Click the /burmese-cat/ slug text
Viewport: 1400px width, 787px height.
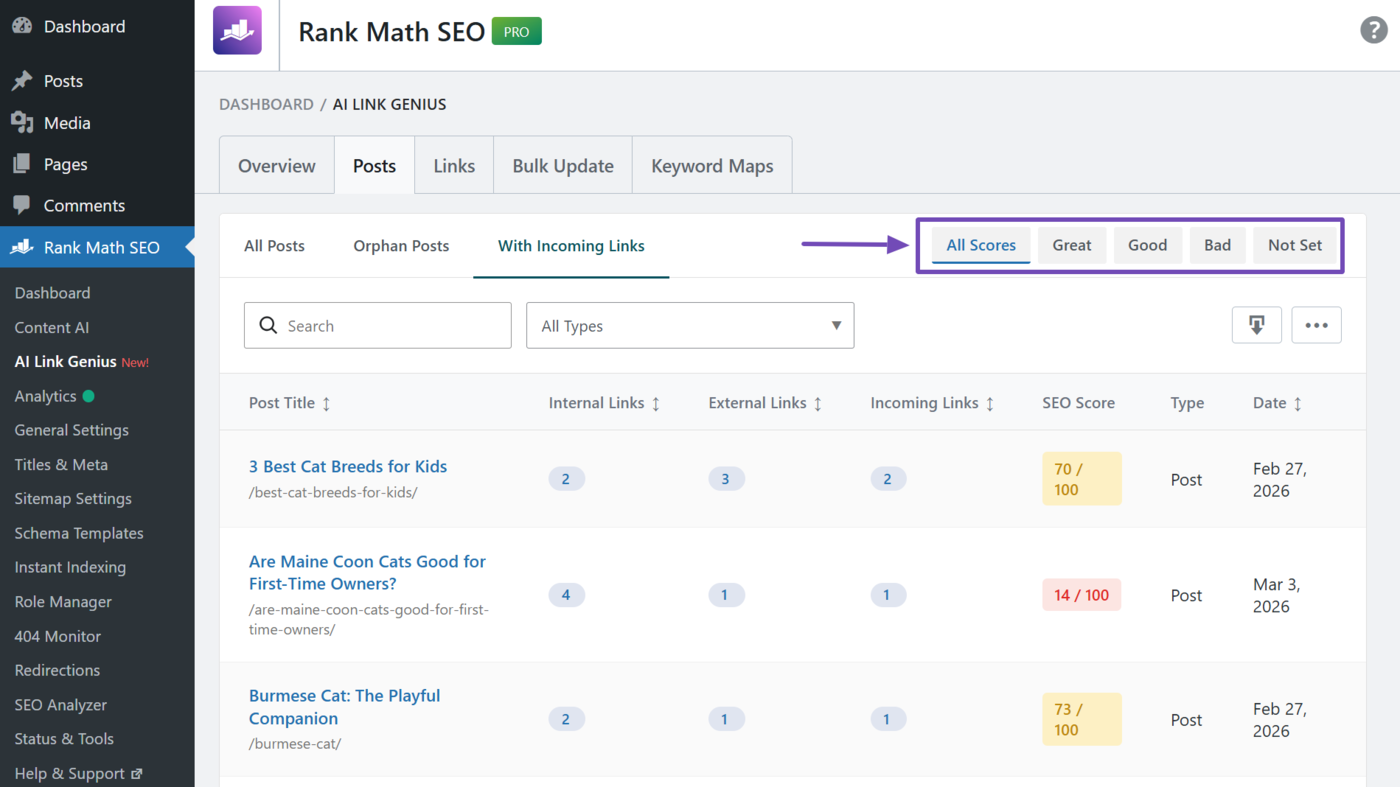point(295,744)
